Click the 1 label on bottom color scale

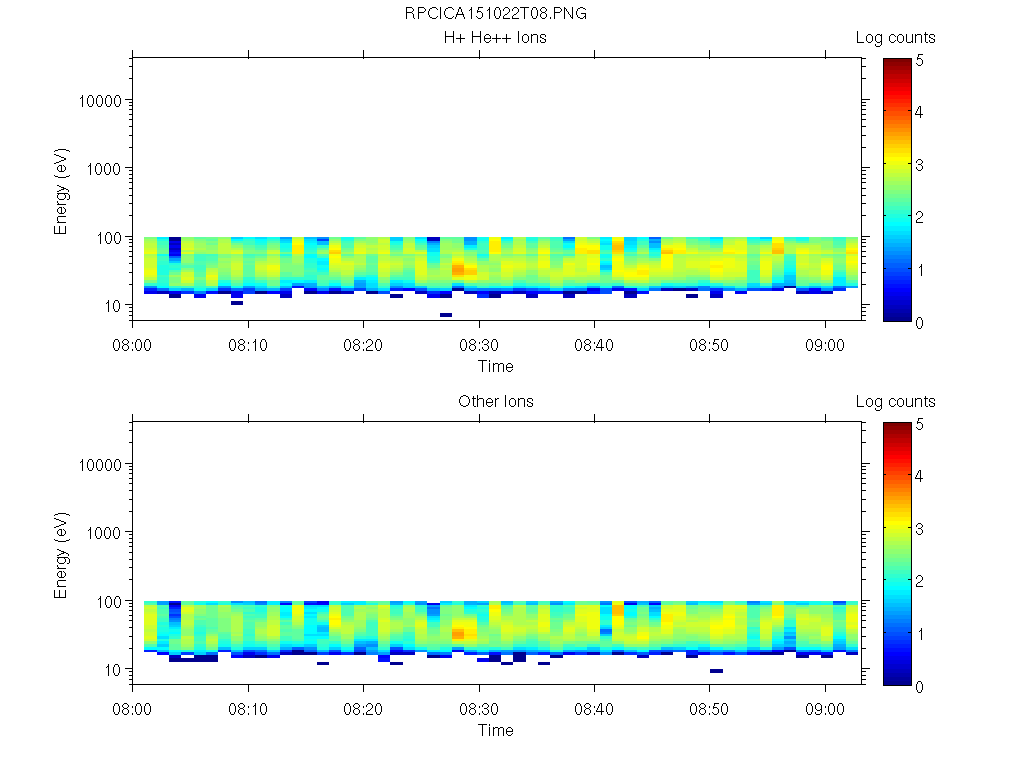(x=920, y=634)
